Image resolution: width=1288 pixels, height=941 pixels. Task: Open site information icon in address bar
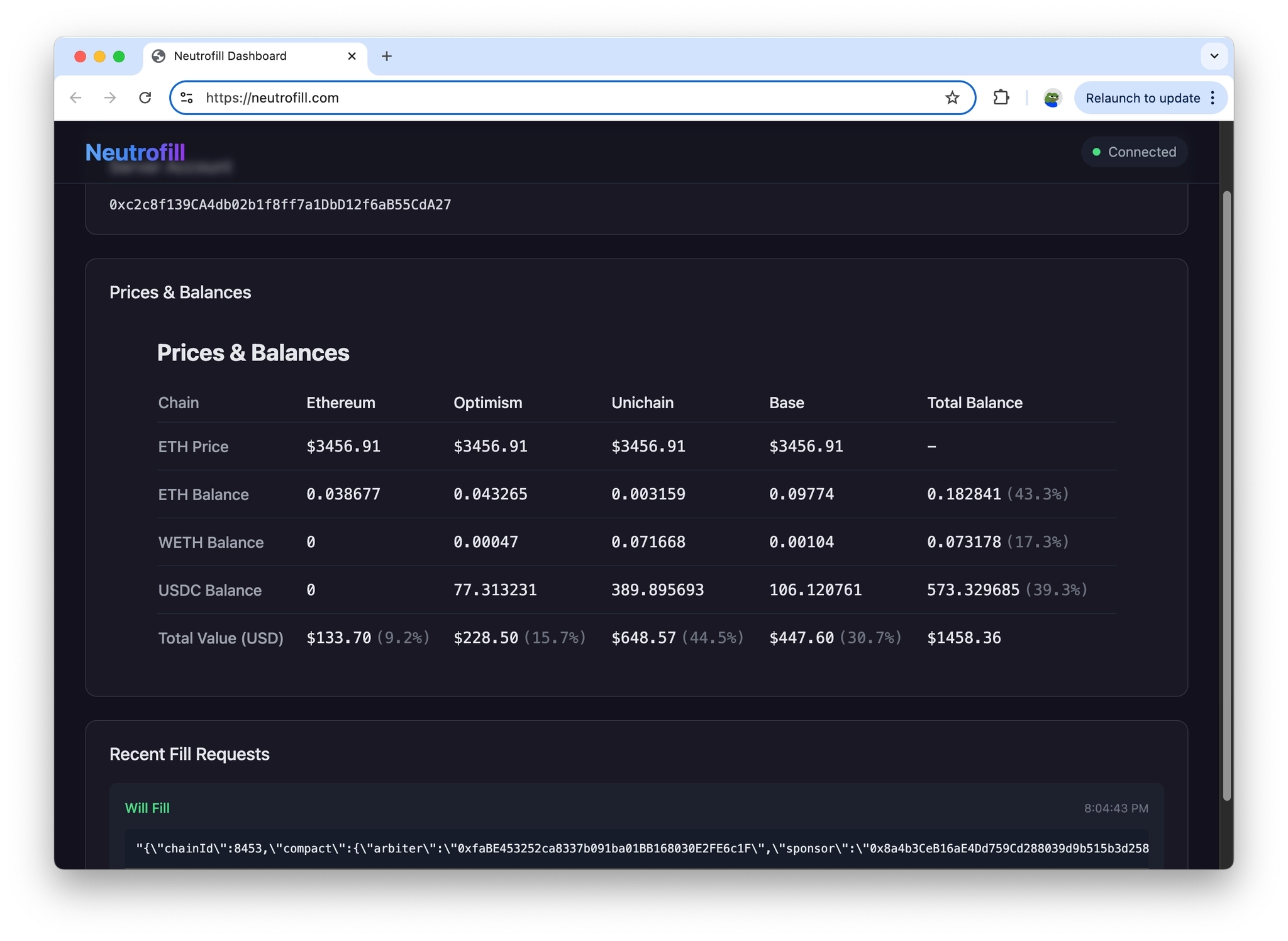pos(187,97)
